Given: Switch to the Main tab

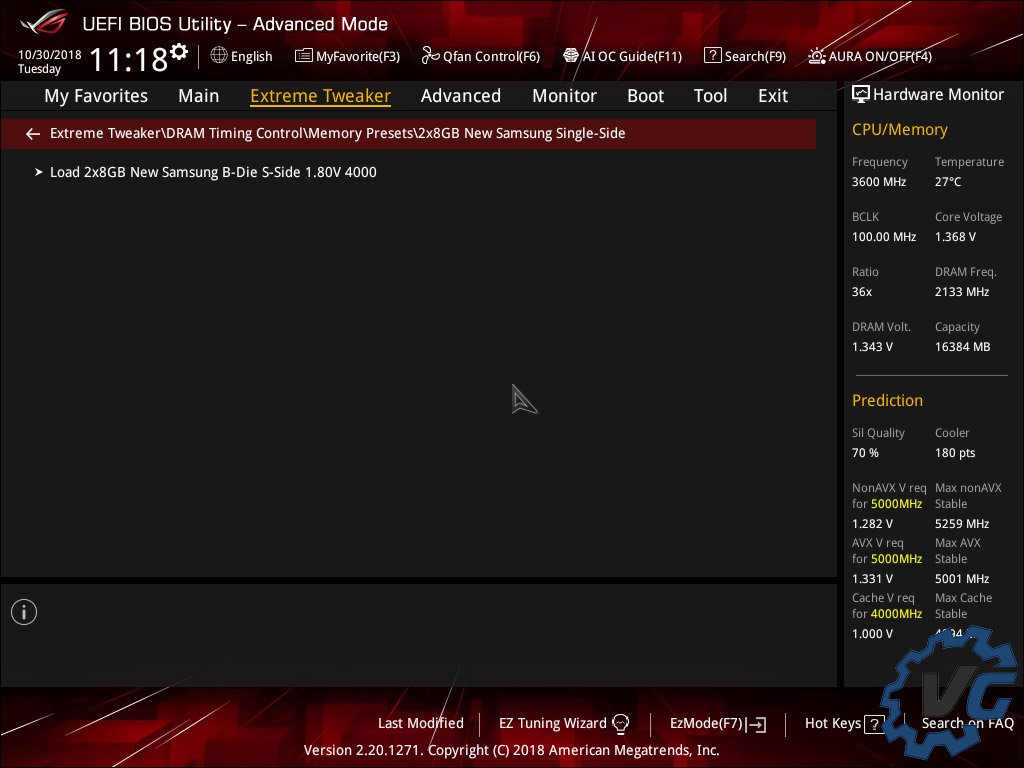Looking at the screenshot, I should click(x=198, y=96).
